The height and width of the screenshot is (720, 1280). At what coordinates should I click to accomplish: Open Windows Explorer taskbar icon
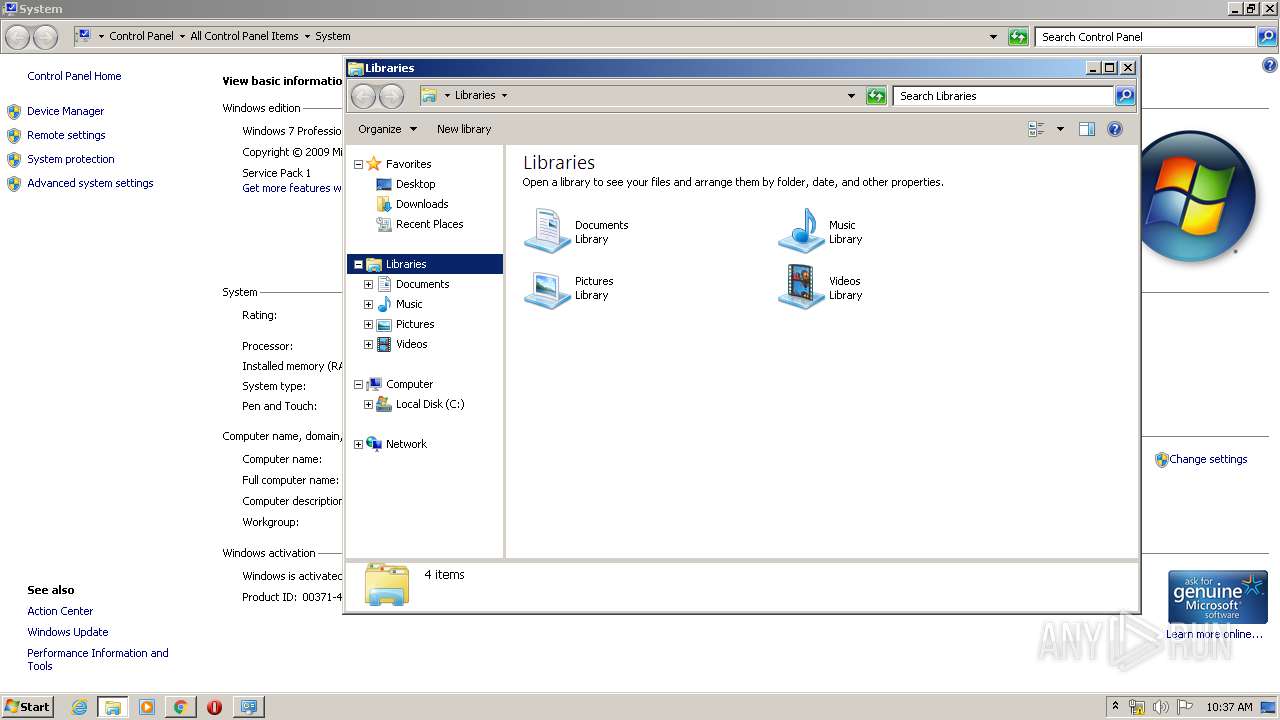click(x=113, y=707)
